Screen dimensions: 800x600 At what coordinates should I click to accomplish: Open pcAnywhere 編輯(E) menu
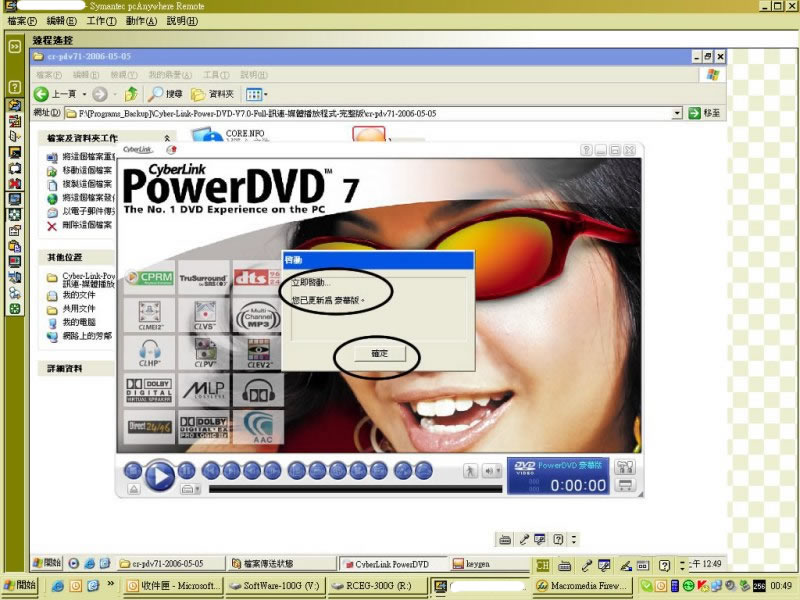coord(61,21)
